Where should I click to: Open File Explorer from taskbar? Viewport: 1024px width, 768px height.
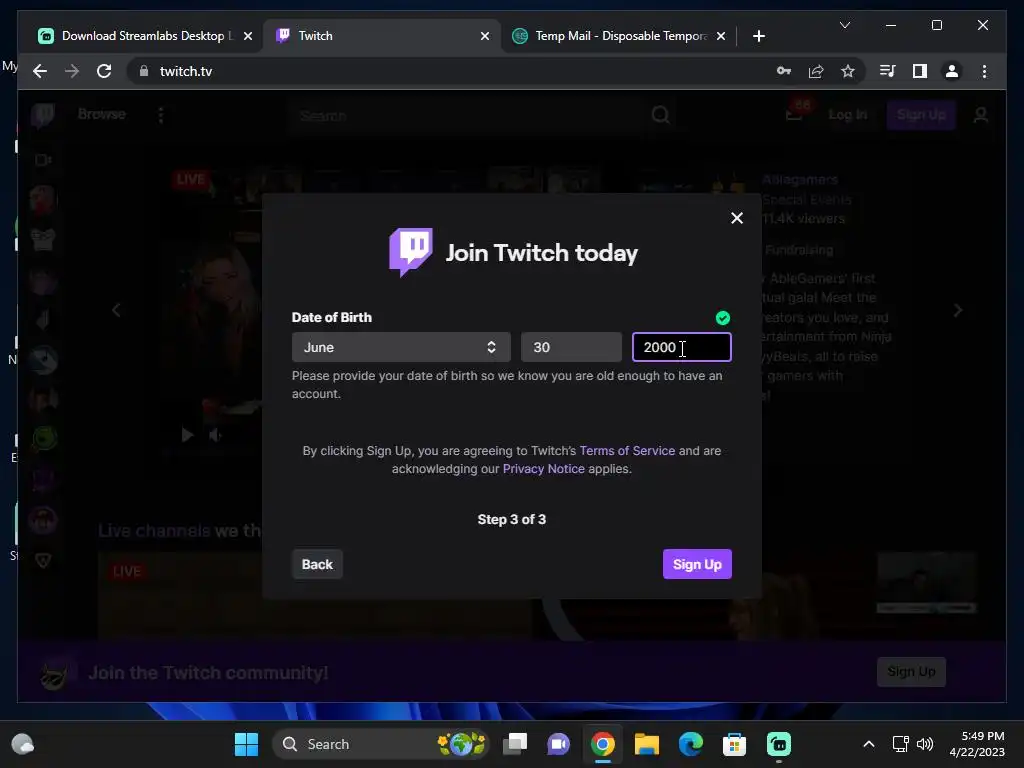click(647, 744)
